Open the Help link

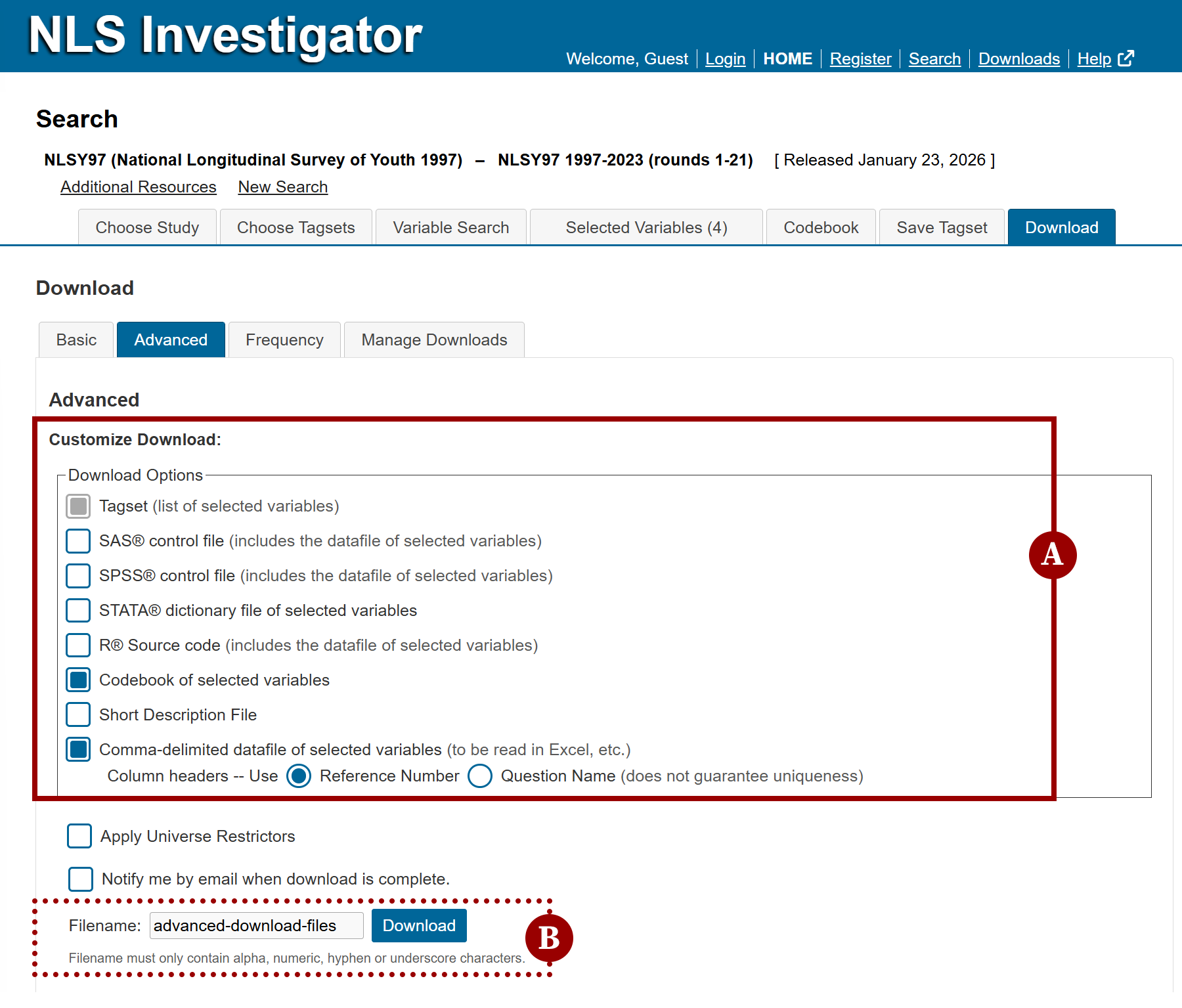[1094, 59]
